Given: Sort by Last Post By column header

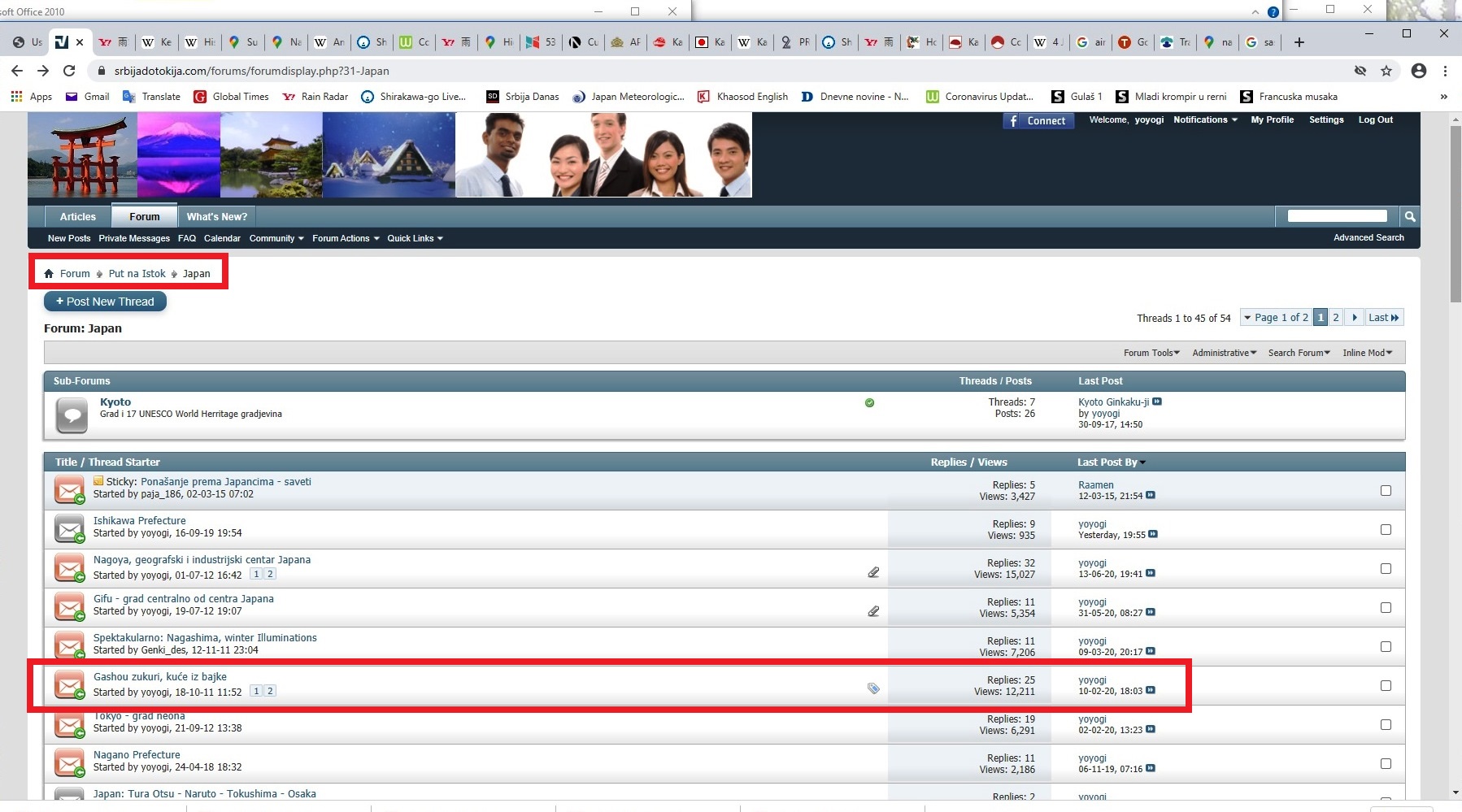Looking at the screenshot, I should click(x=1111, y=462).
